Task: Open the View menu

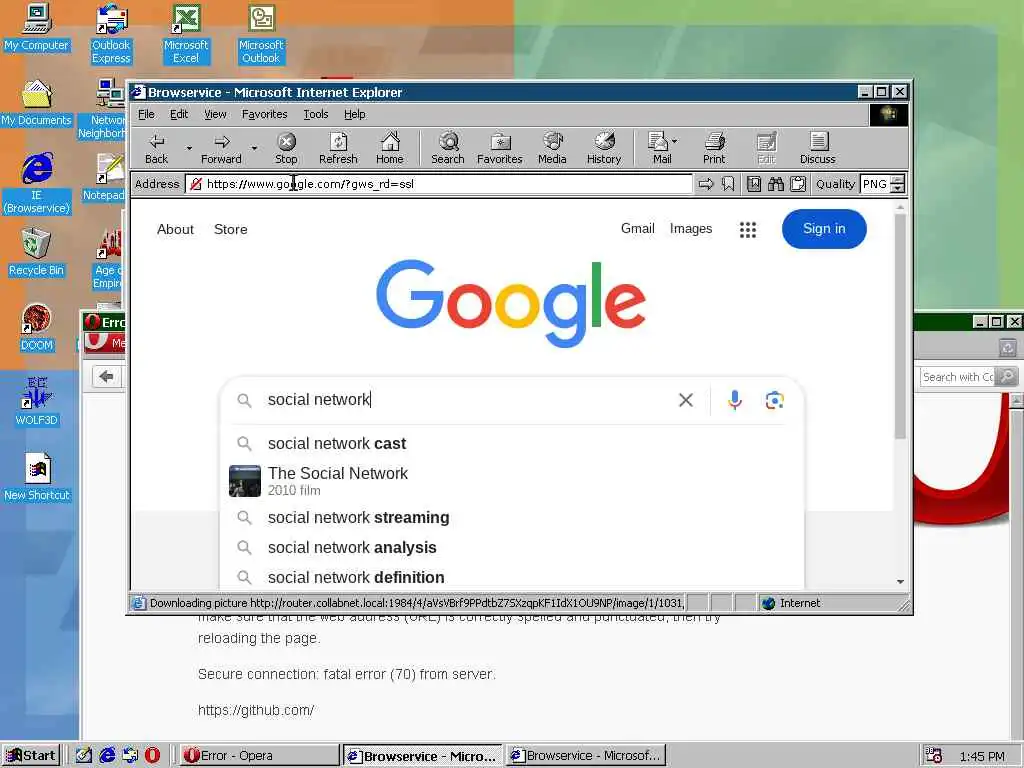Action: (x=215, y=114)
